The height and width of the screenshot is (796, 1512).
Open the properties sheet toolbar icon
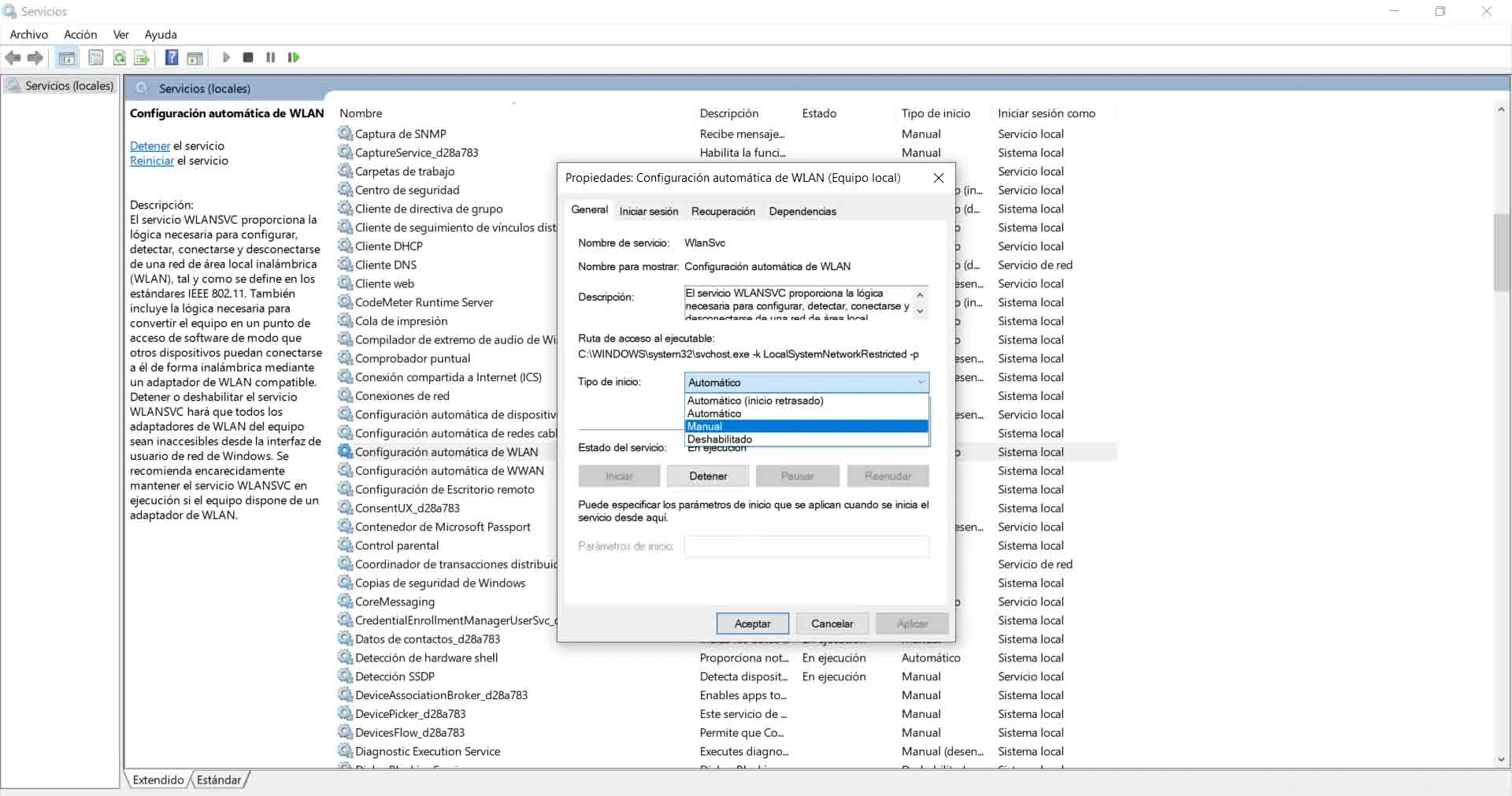tap(96, 57)
